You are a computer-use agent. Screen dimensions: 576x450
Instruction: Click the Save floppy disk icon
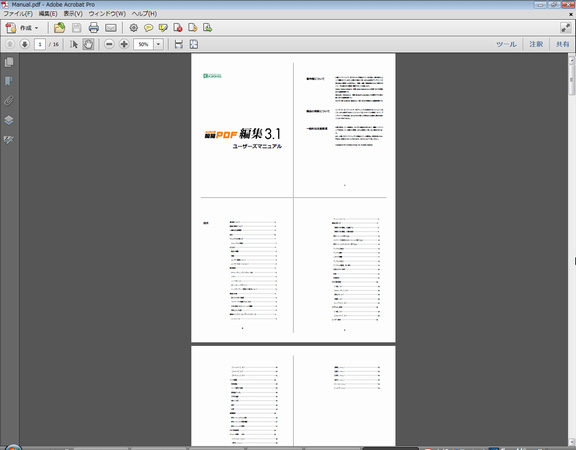[76, 28]
